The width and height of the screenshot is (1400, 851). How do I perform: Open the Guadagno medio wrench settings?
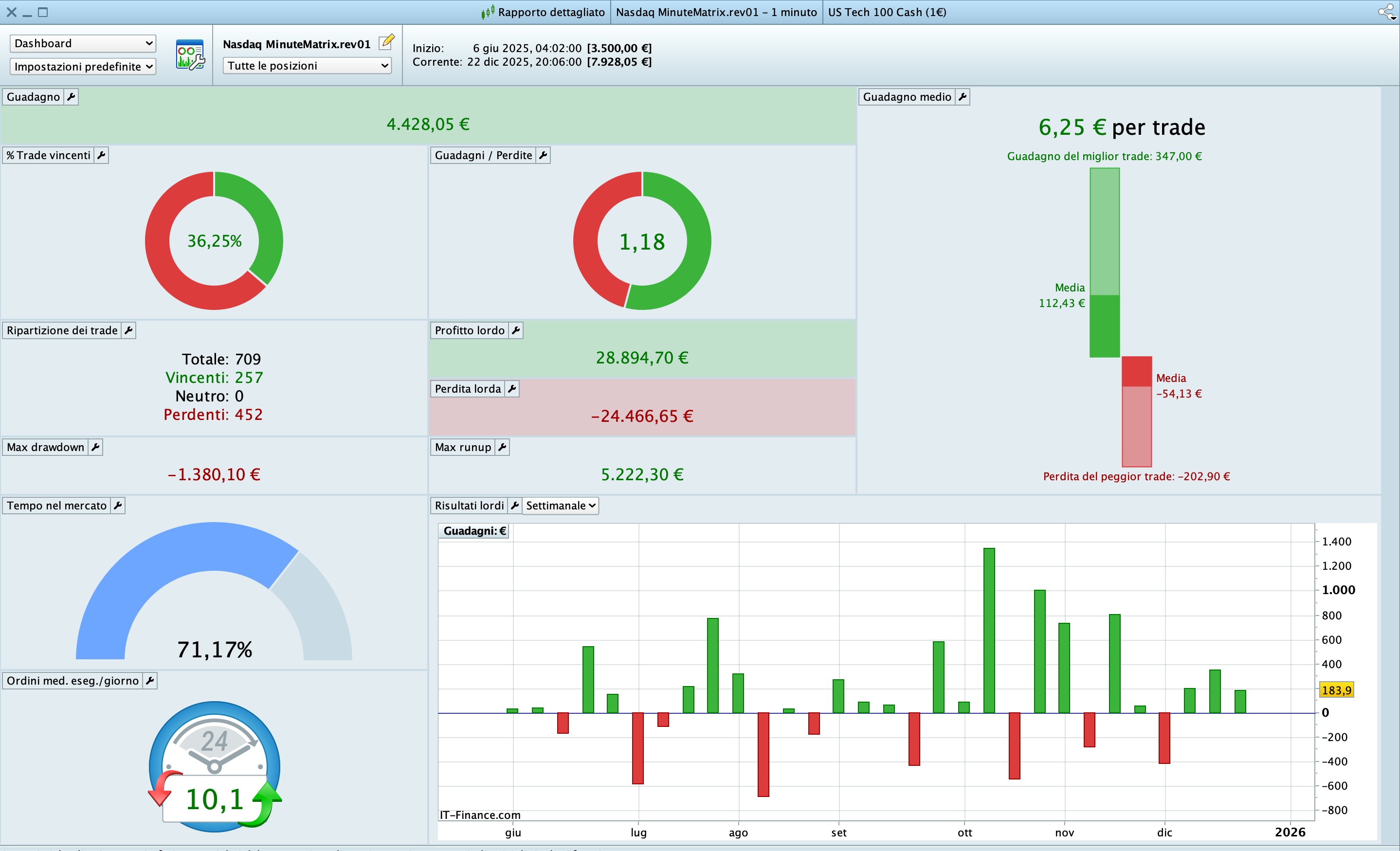pos(962,97)
